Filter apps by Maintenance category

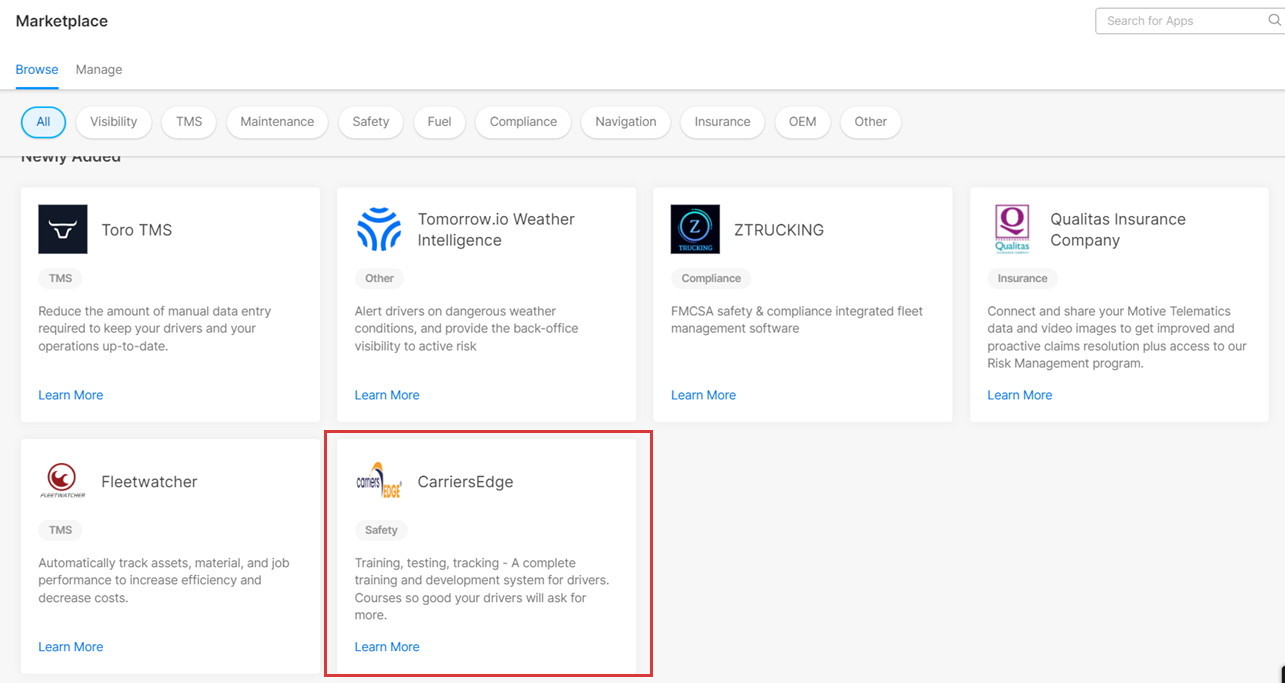[277, 122]
